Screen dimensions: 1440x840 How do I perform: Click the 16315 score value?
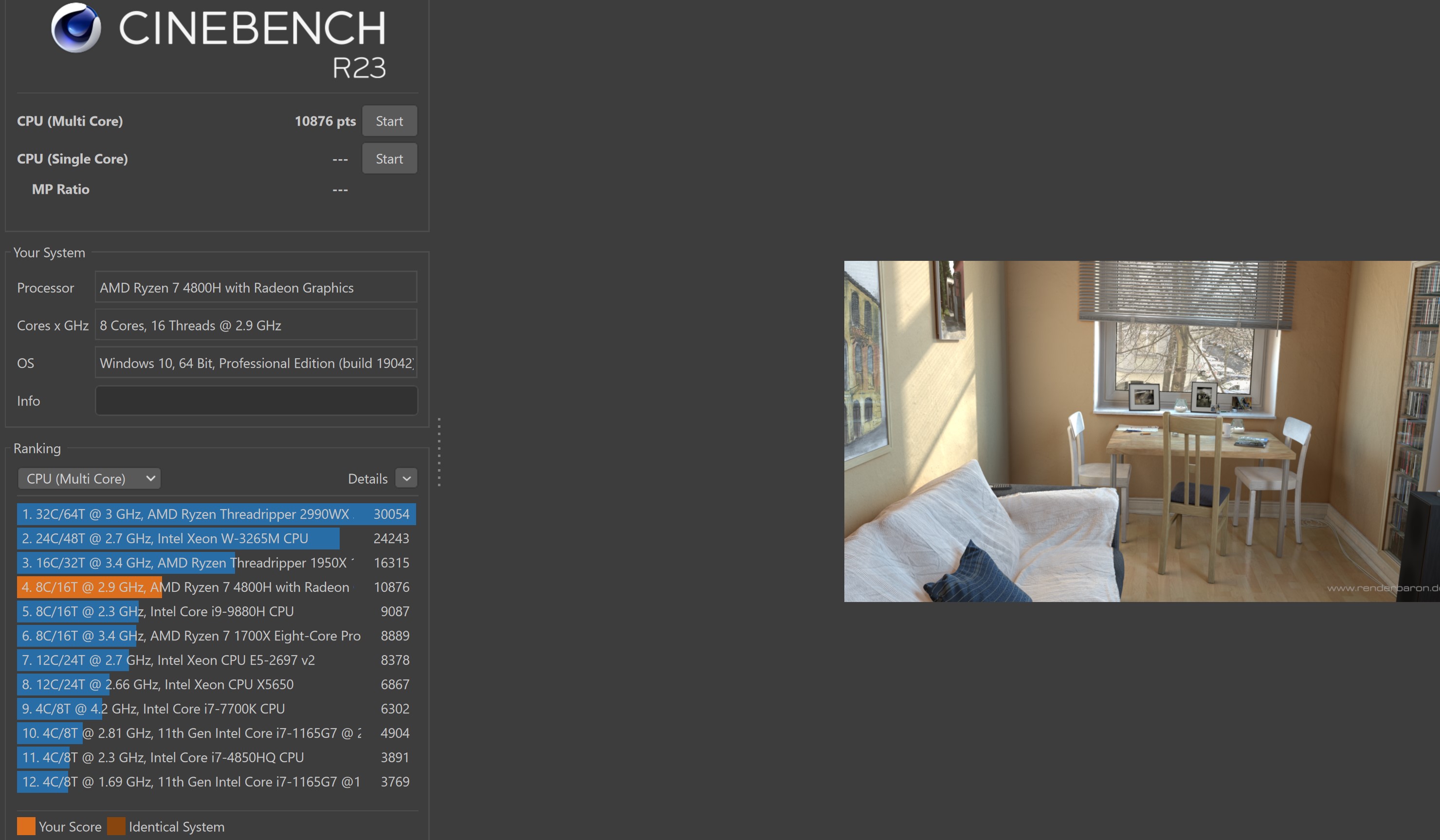[391, 563]
